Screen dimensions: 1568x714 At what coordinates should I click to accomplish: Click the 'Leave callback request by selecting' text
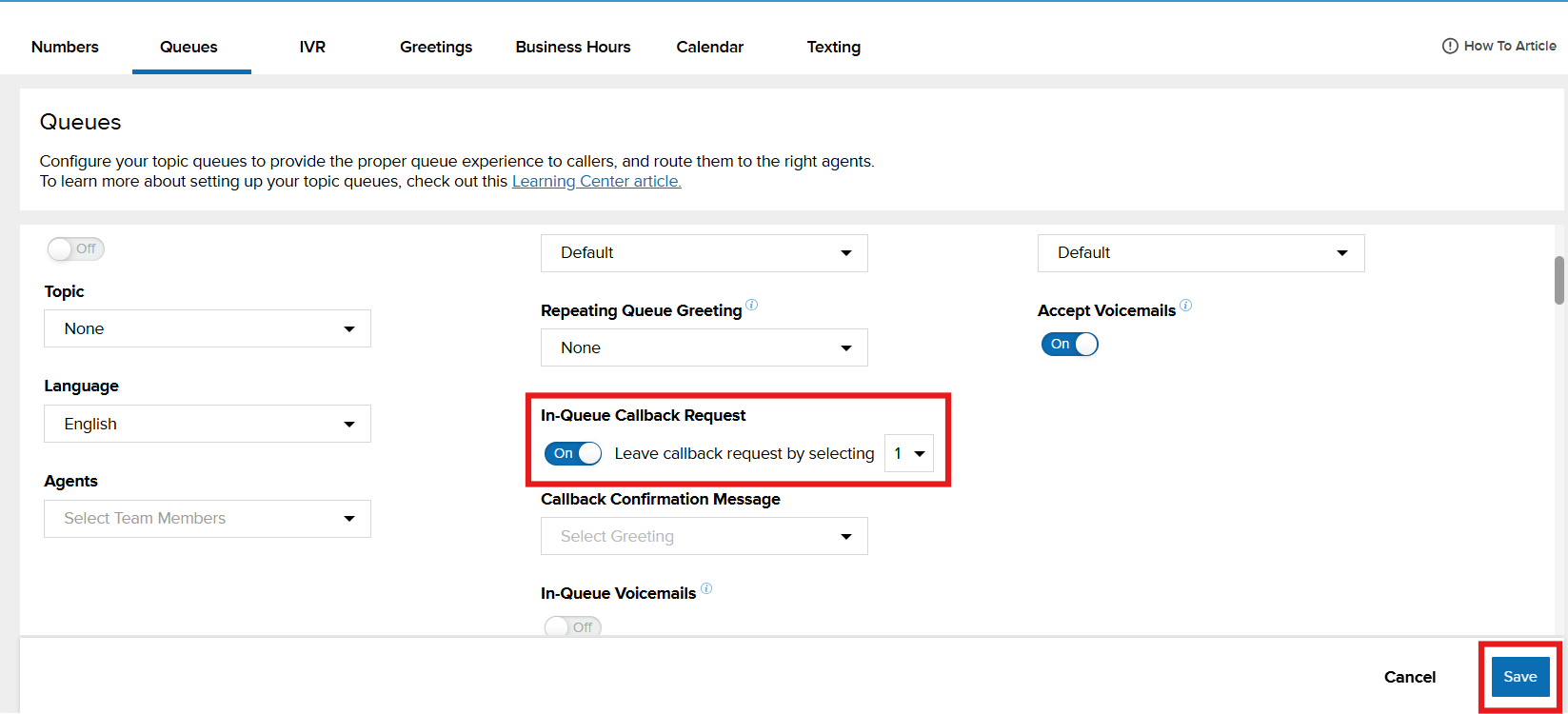(744, 453)
